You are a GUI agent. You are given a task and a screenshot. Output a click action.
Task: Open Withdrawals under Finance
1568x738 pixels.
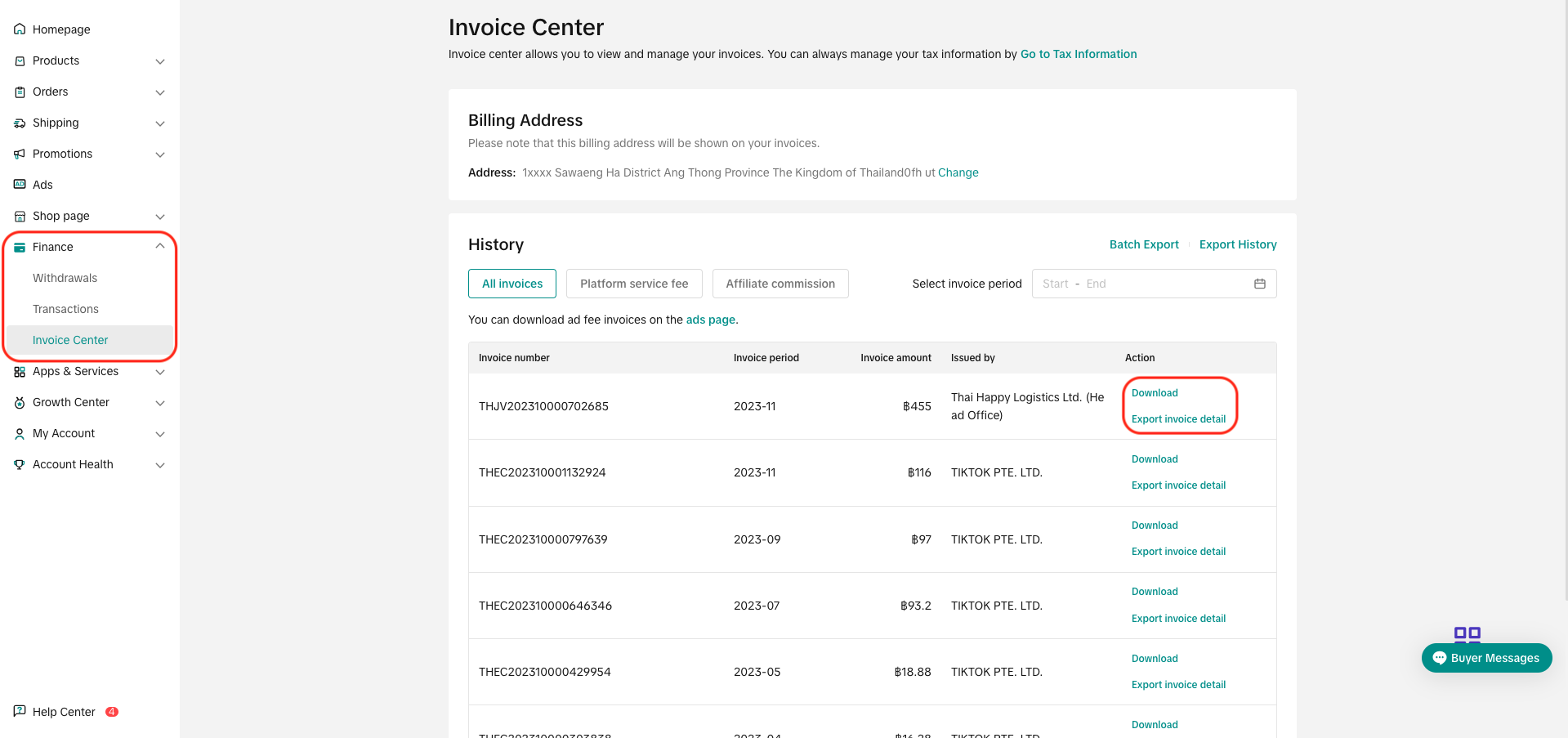[65, 278]
